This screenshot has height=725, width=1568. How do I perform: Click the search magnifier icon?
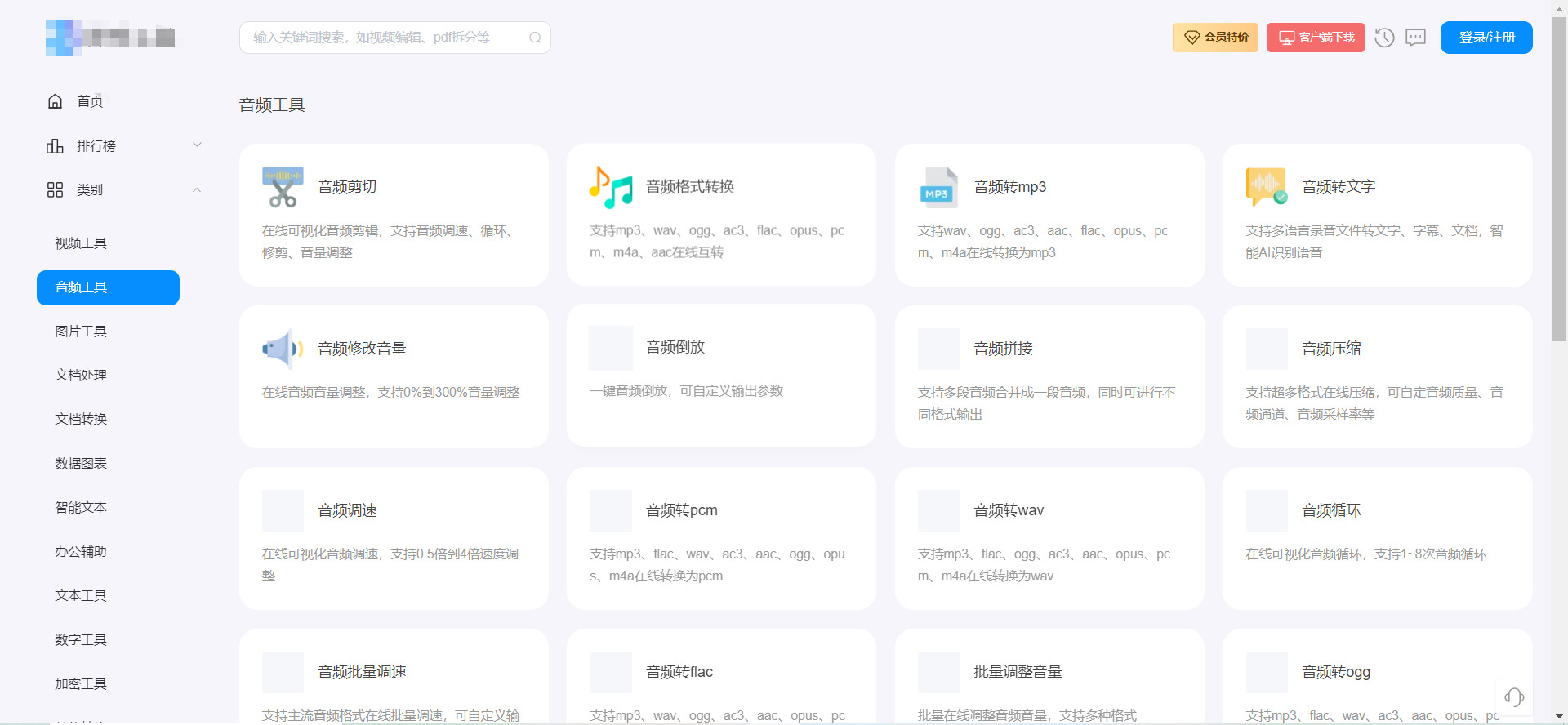point(535,38)
